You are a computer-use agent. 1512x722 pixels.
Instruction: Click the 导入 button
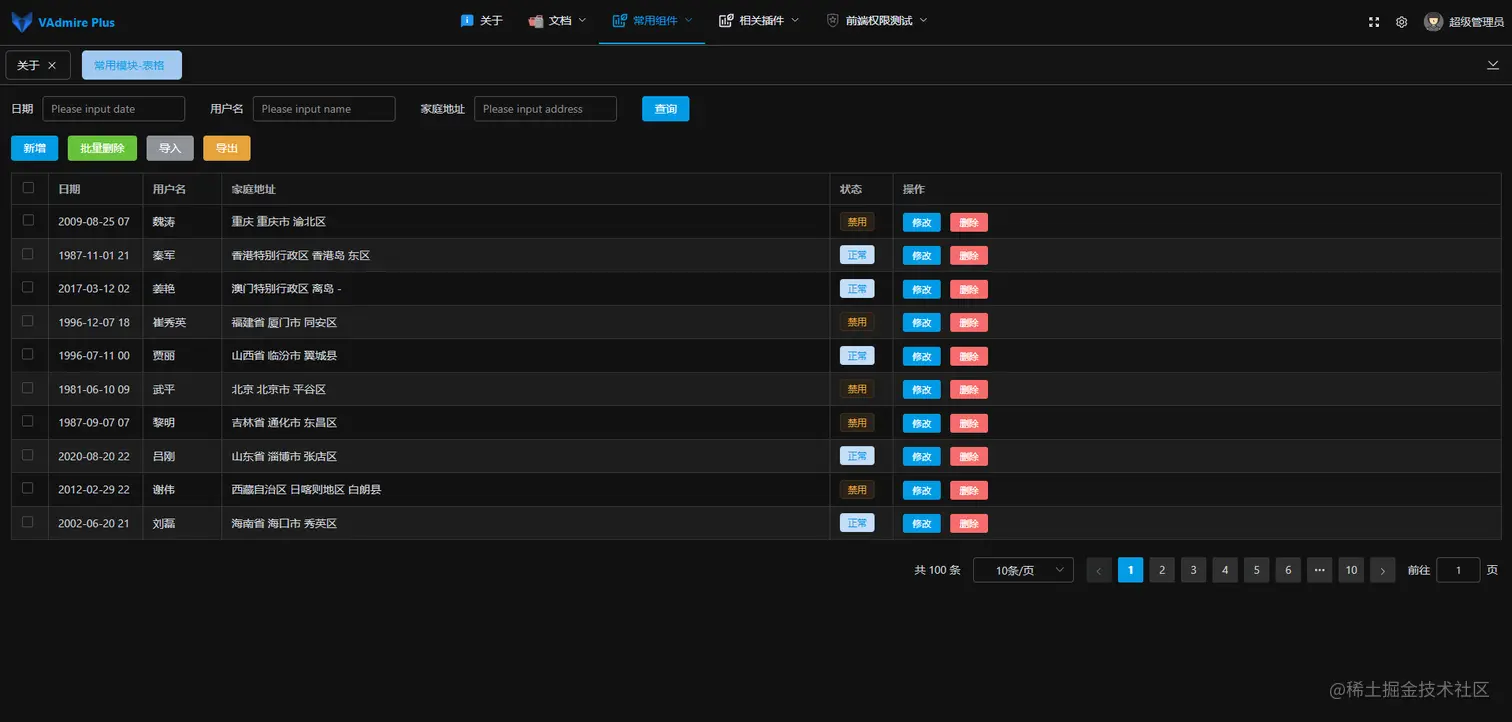pyautogui.click(x=170, y=148)
